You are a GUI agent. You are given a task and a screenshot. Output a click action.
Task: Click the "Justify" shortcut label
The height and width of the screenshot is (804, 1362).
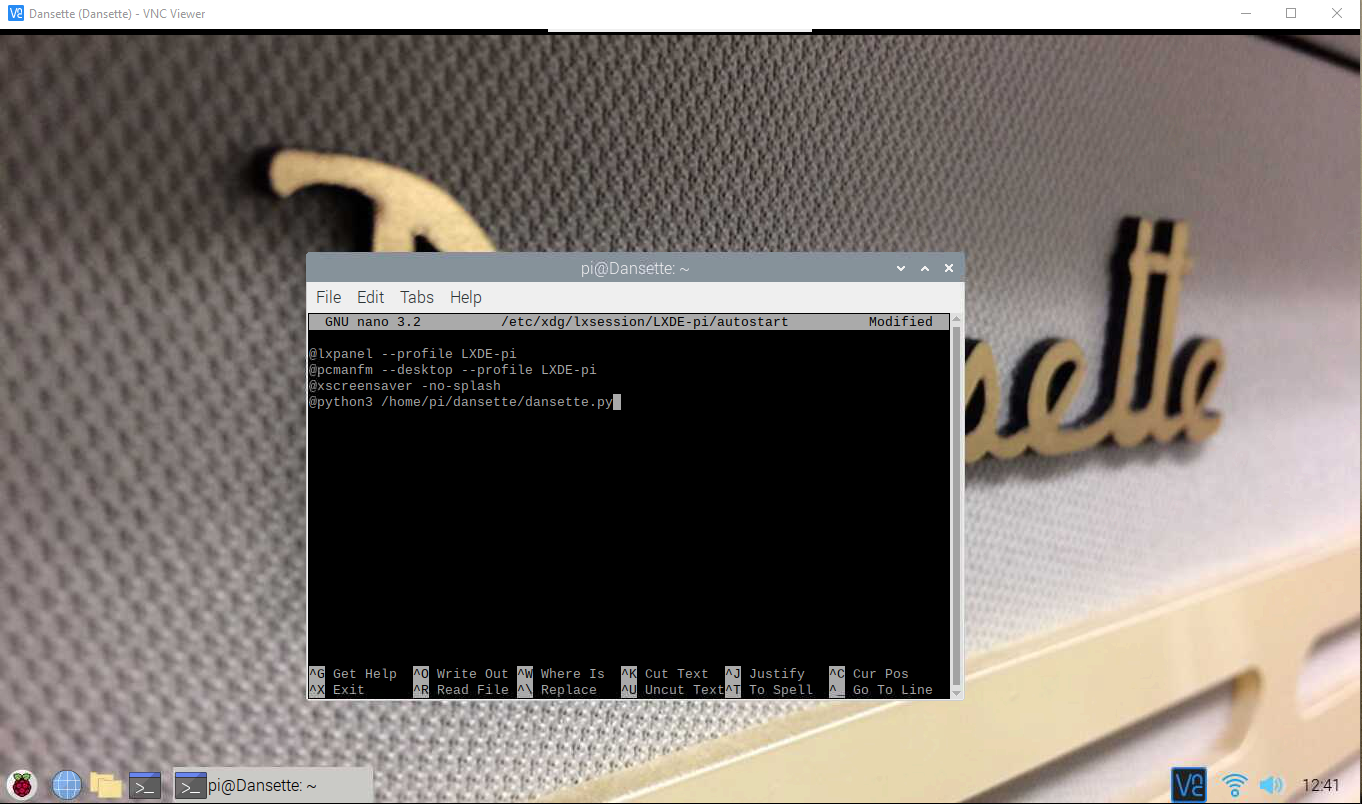point(777,674)
